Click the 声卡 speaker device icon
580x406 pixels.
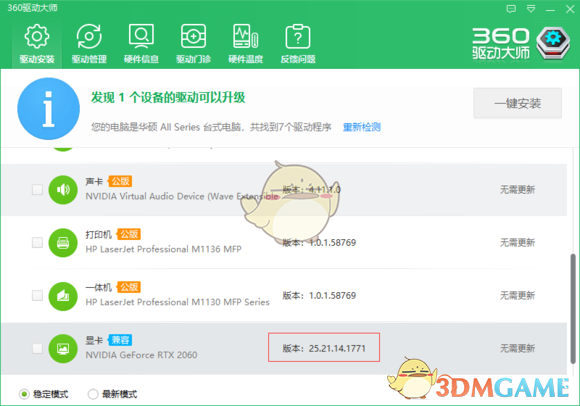coord(63,190)
